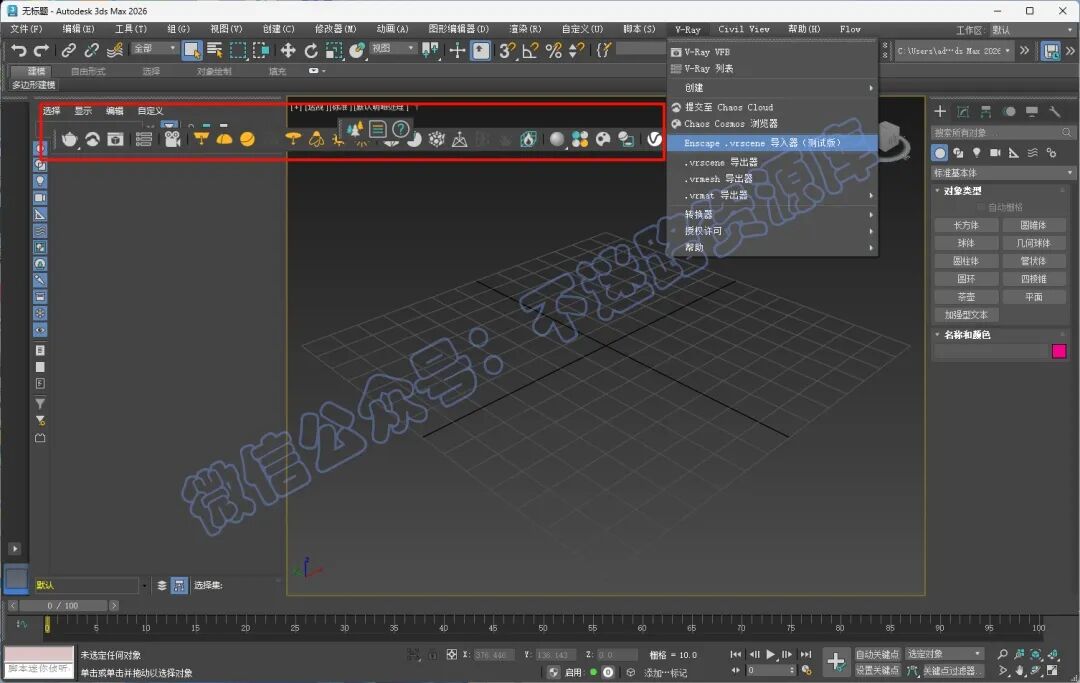The width and height of the screenshot is (1080, 683).
Task: Toggle the 3D Snaps icon
Action: [507, 50]
